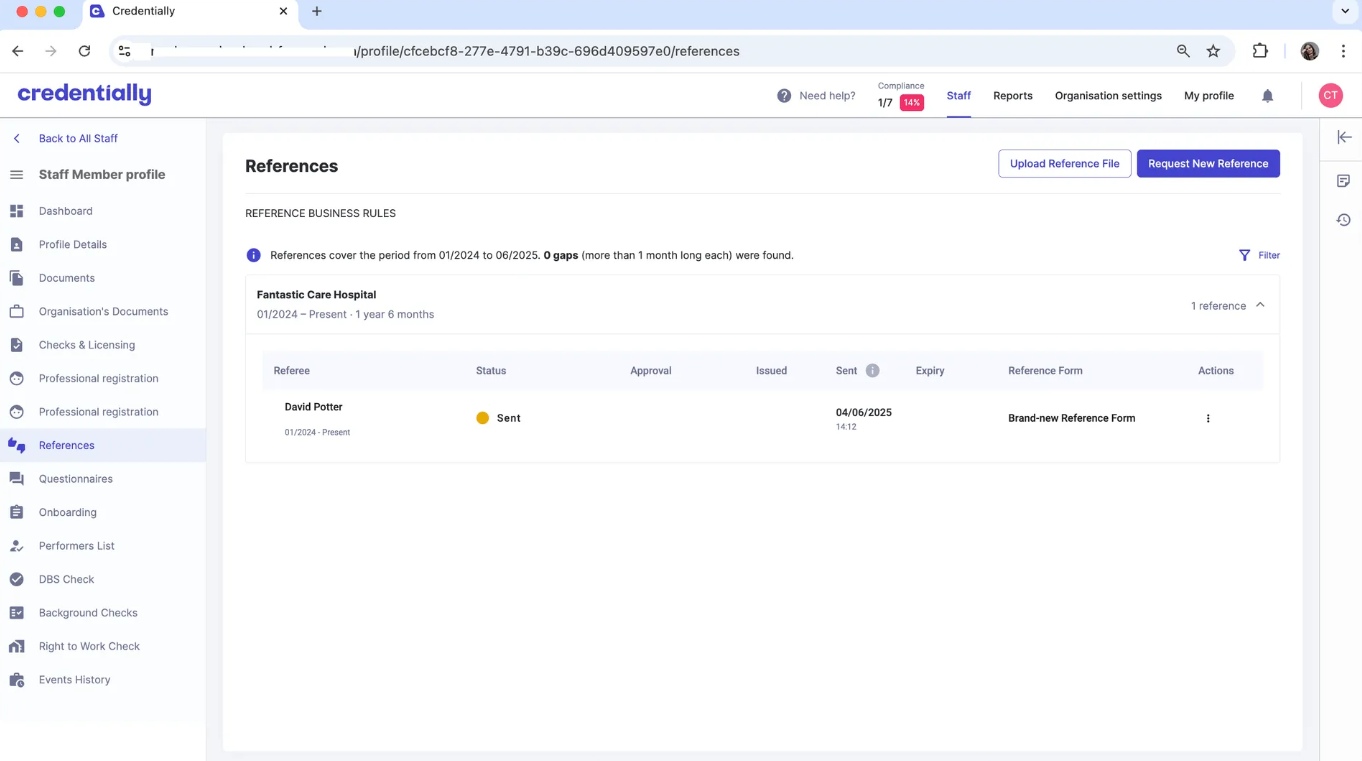This screenshot has height=761, width=1362.
Task: Open the history clock icon in right panel
Action: pos(1343,220)
